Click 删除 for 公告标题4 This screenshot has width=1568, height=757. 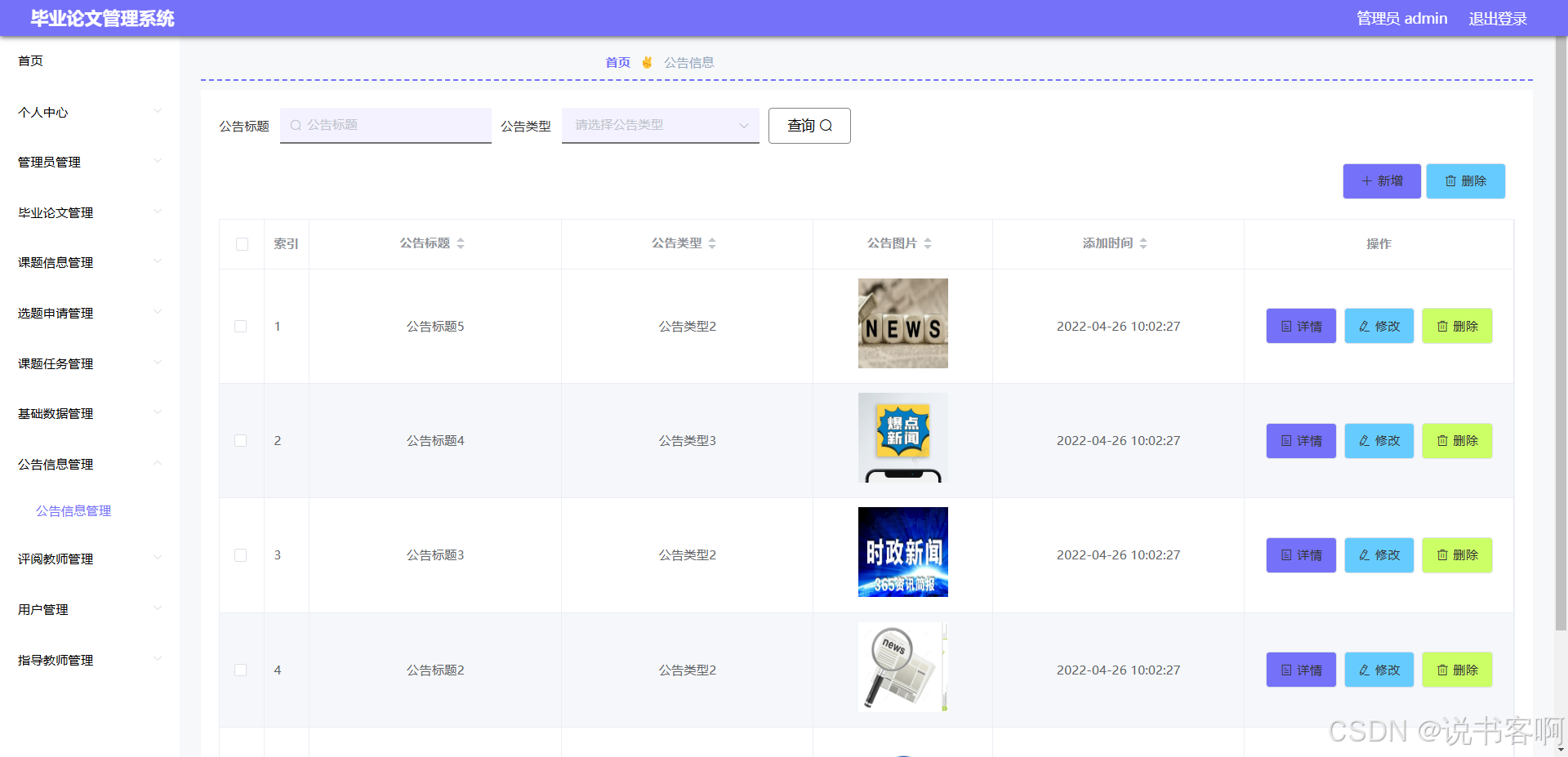[1457, 441]
